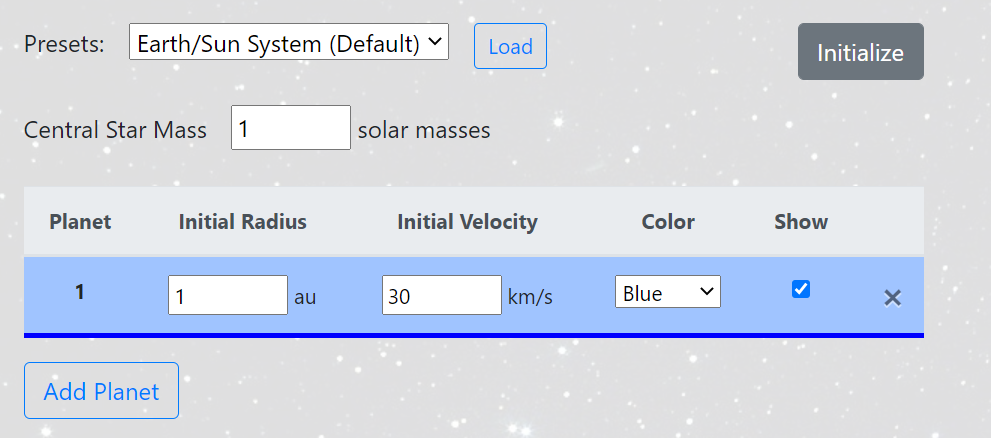Select the Initial Velocity field containing 30
This screenshot has width=991, height=438.
pyautogui.click(x=442, y=295)
